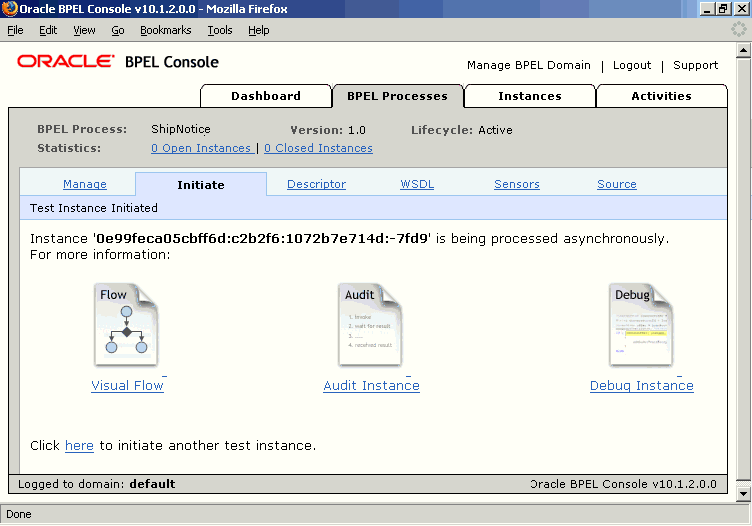Click the 'Test Instance Initiated' header text
The width and height of the screenshot is (752, 526).
point(94,208)
